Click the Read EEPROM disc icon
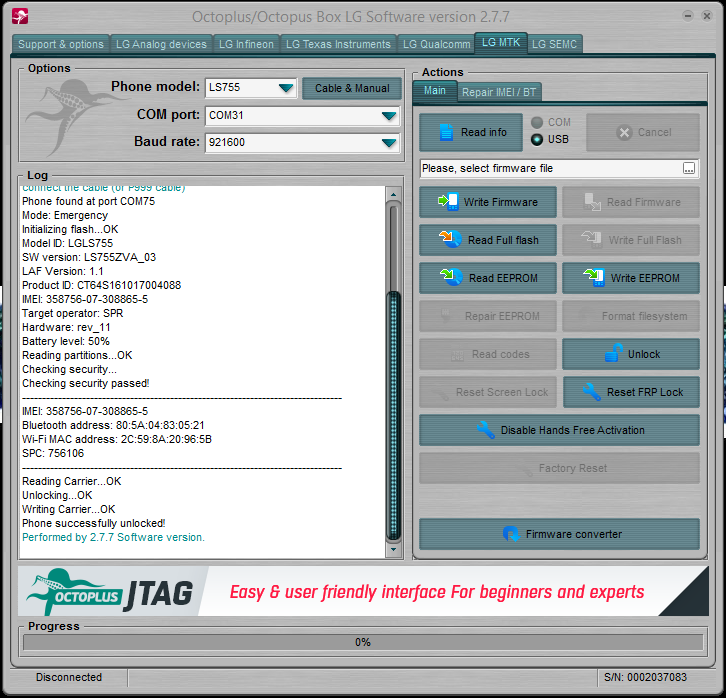Image resolution: width=726 pixels, height=698 pixels. [x=451, y=277]
